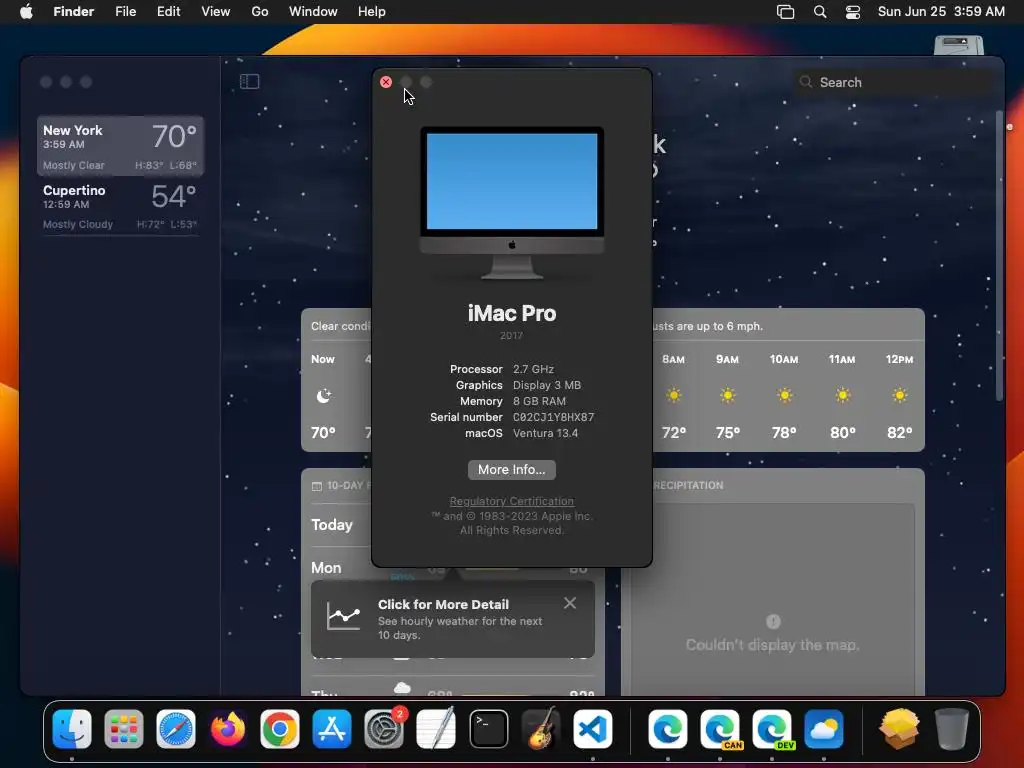
Task: Open the Window menu
Action: click(313, 12)
